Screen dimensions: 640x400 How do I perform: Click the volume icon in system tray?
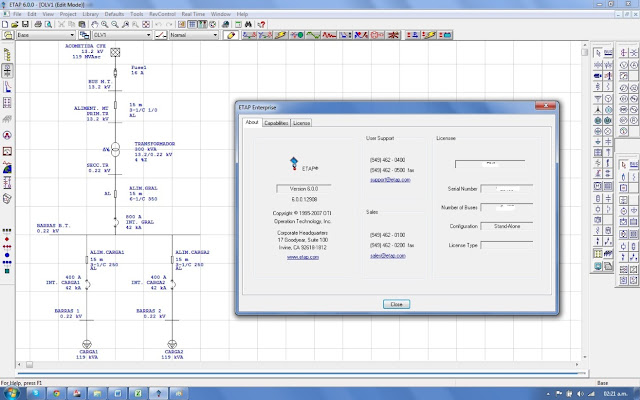pyautogui.click(x=580, y=394)
